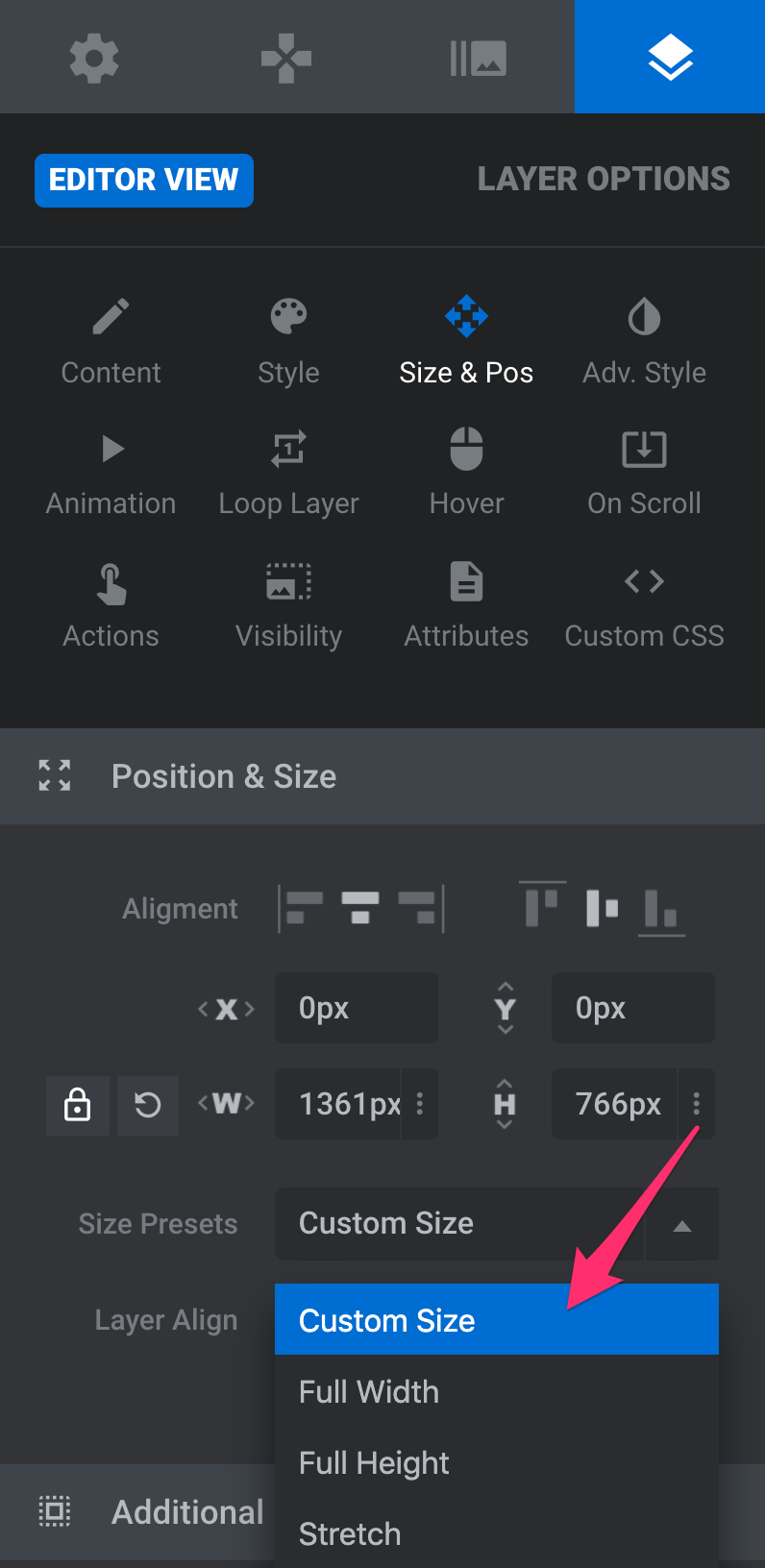Align layer vertically to bottom
This screenshot has width=765, height=1568.
click(661, 908)
